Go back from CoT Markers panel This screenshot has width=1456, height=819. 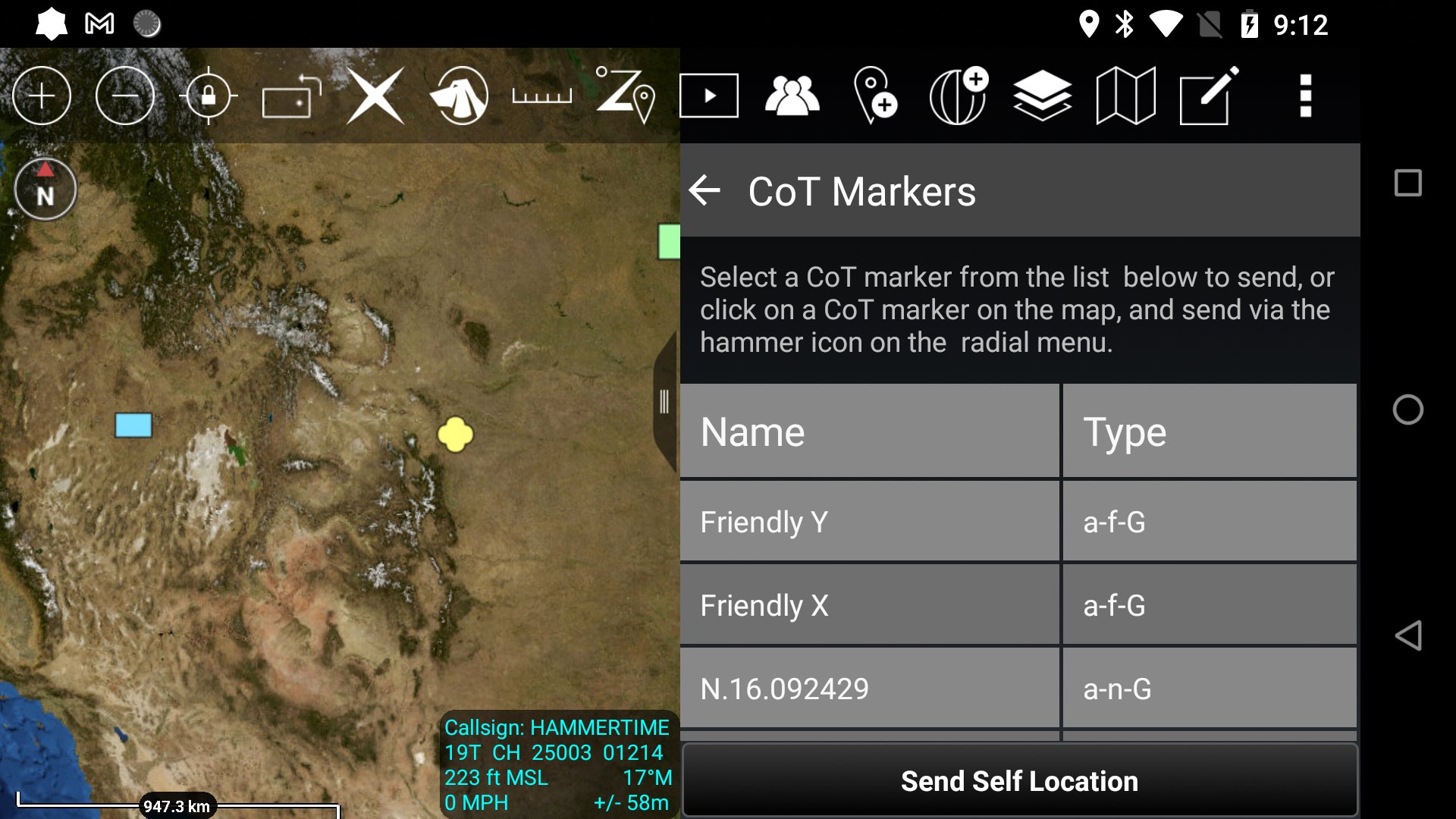point(704,190)
